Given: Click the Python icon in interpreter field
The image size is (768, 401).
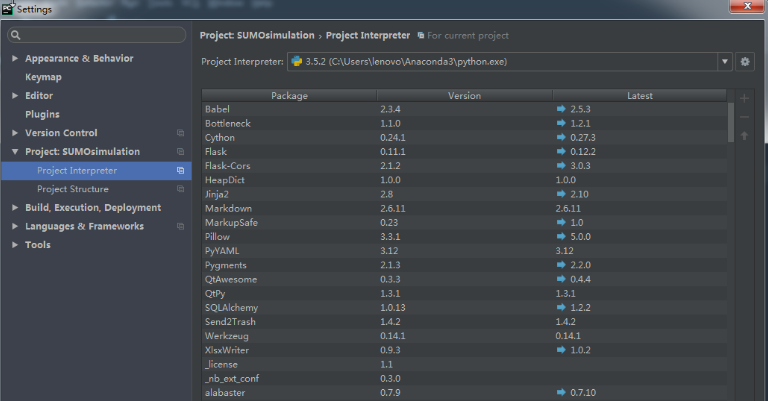Looking at the screenshot, I should coord(297,61).
